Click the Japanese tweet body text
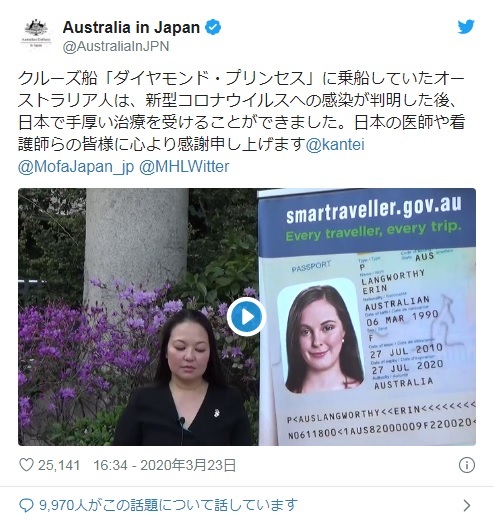The image size is (494, 521). 241,112
